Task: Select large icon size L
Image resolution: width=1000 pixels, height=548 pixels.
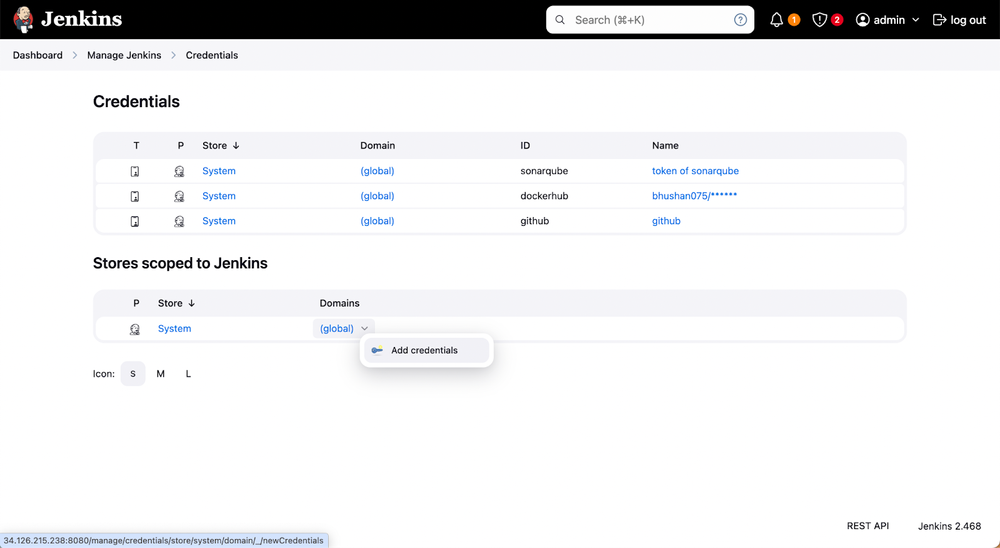Action: coord(188,374)
